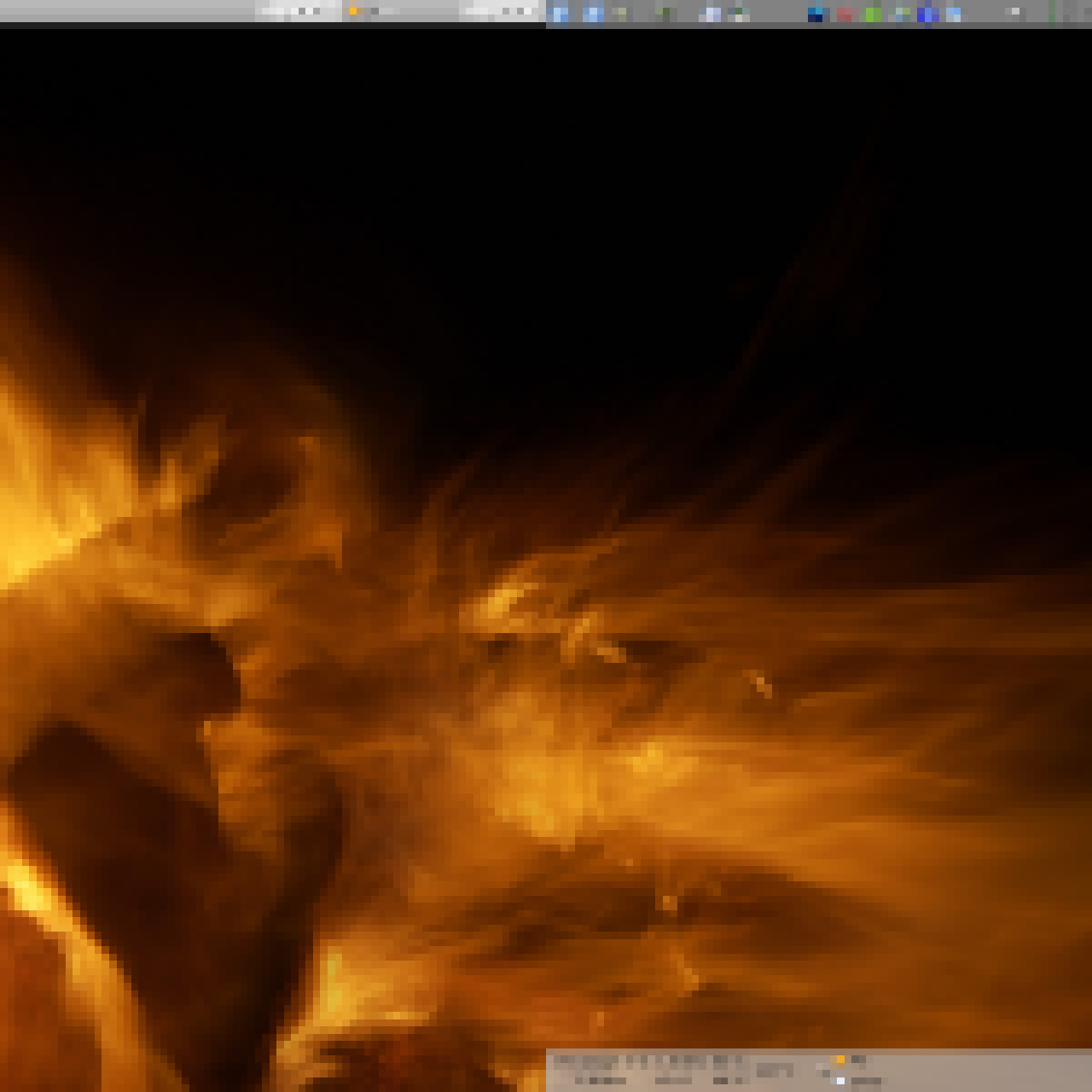Click the small white indicator in the top bar
1092x1092 pixels.
coord(1014,12)
